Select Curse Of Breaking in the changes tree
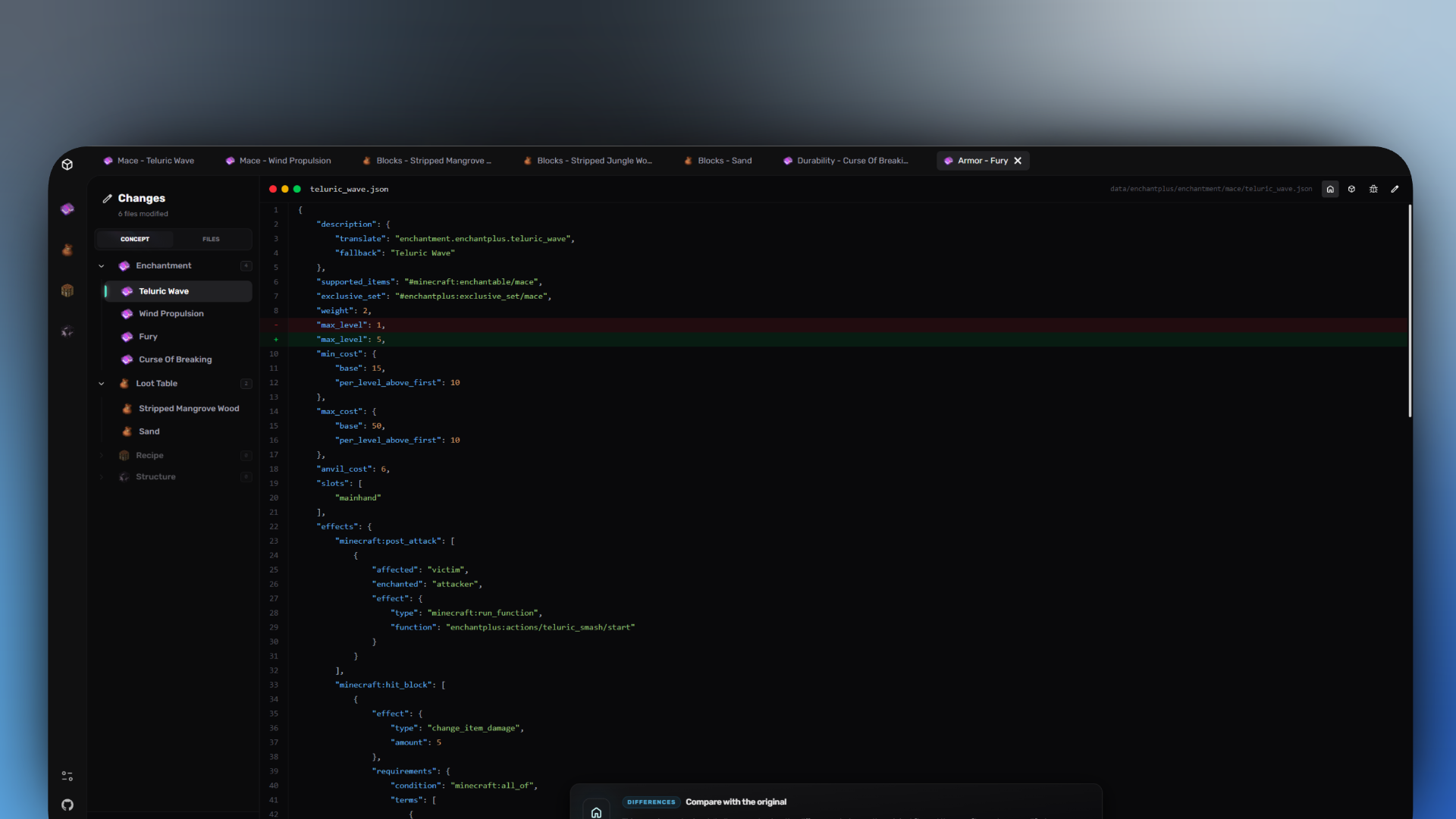The height and width of the screenshot is (819, 1456). 177,359
